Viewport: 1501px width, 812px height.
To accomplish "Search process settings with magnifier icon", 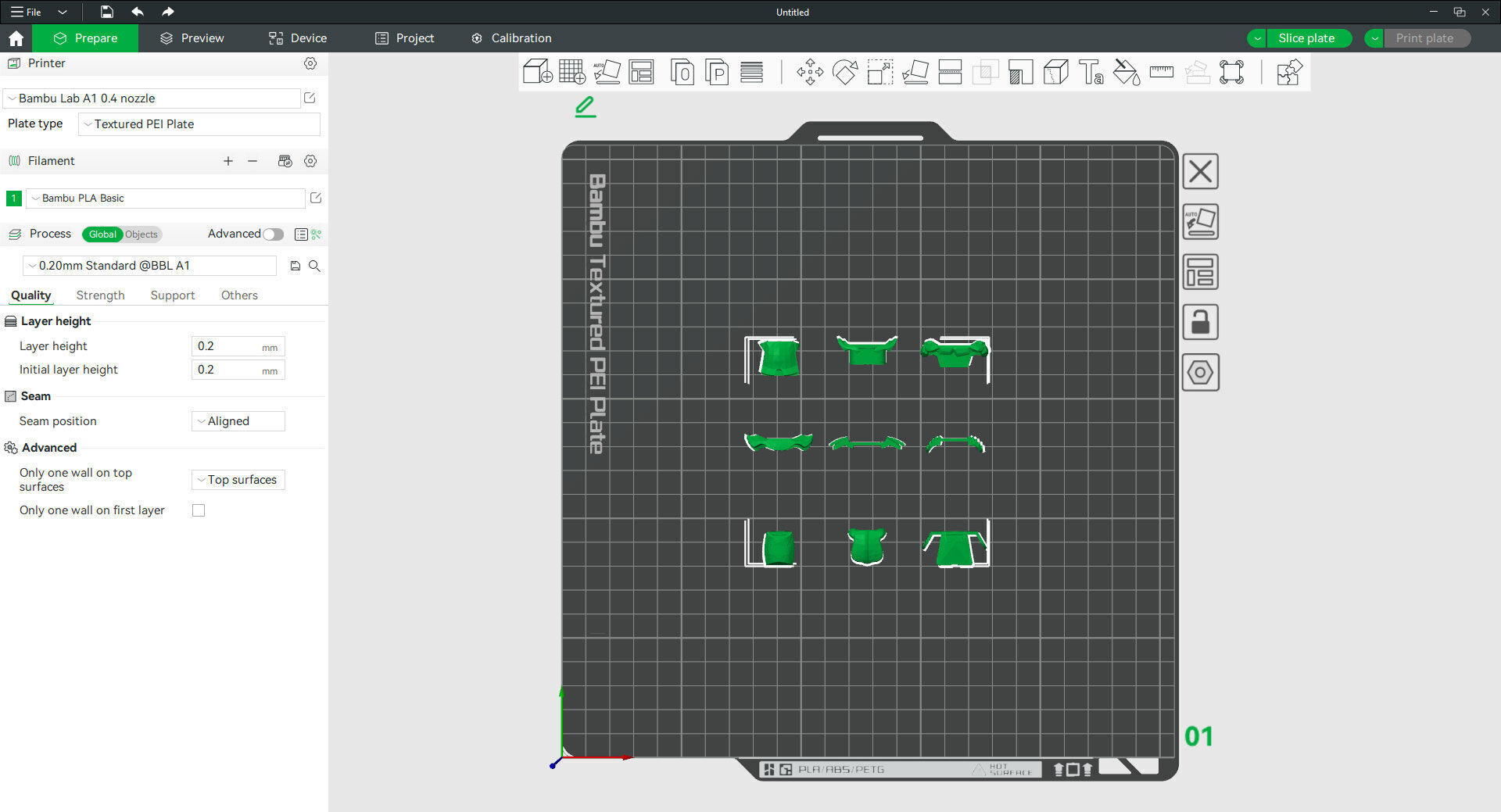I will click(x=314, y=266).
